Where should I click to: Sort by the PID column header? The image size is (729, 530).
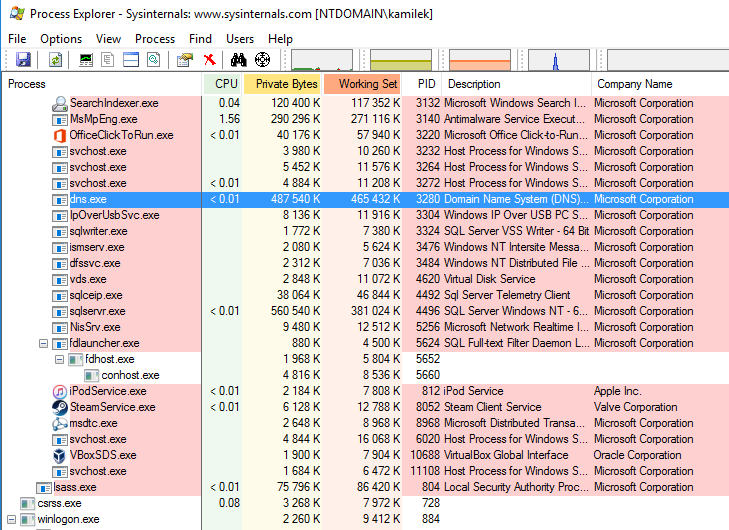[422, 84]
